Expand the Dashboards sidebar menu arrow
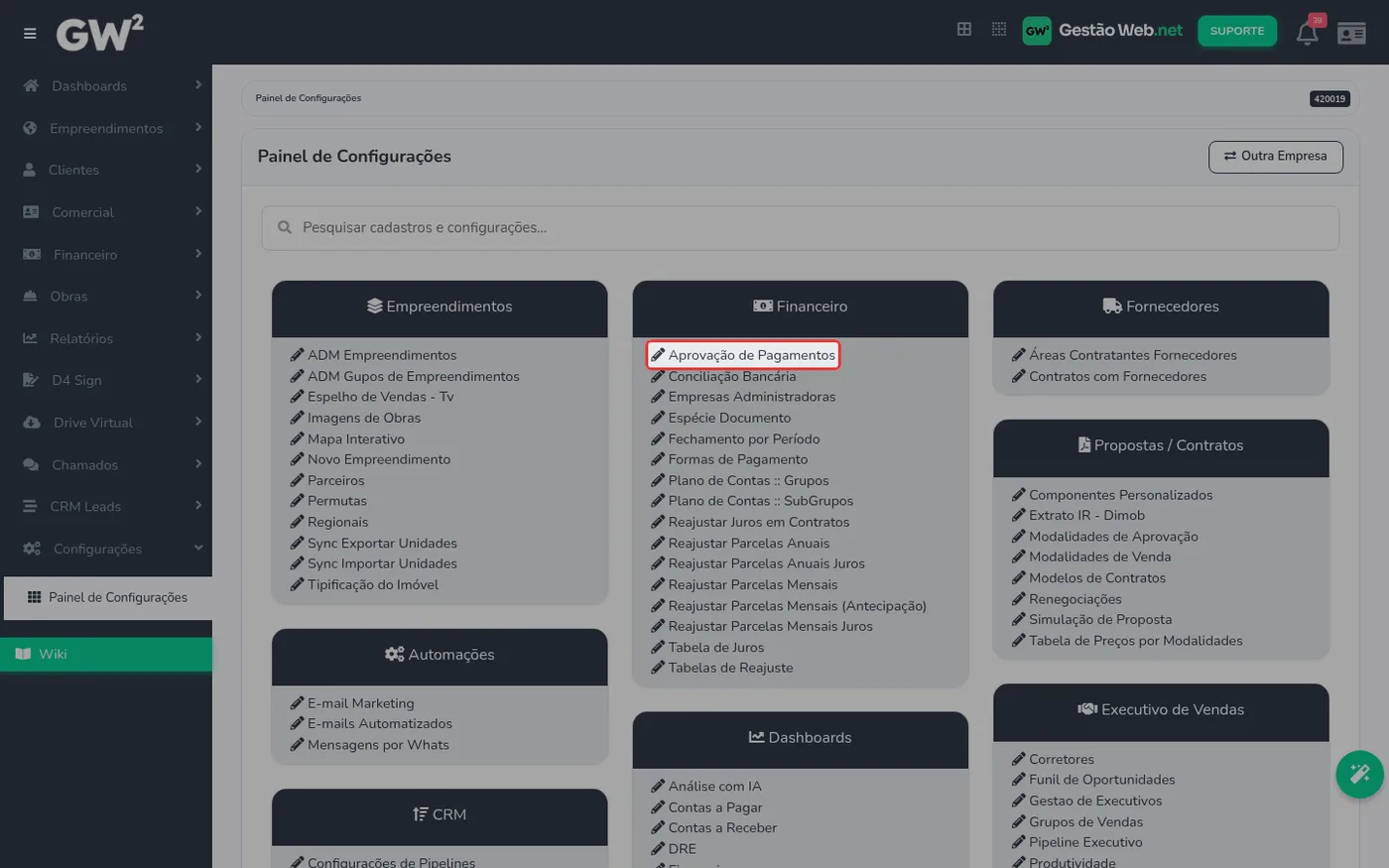Image resolution: width=1389 pixels, height=868 pixels. (198, 85)
